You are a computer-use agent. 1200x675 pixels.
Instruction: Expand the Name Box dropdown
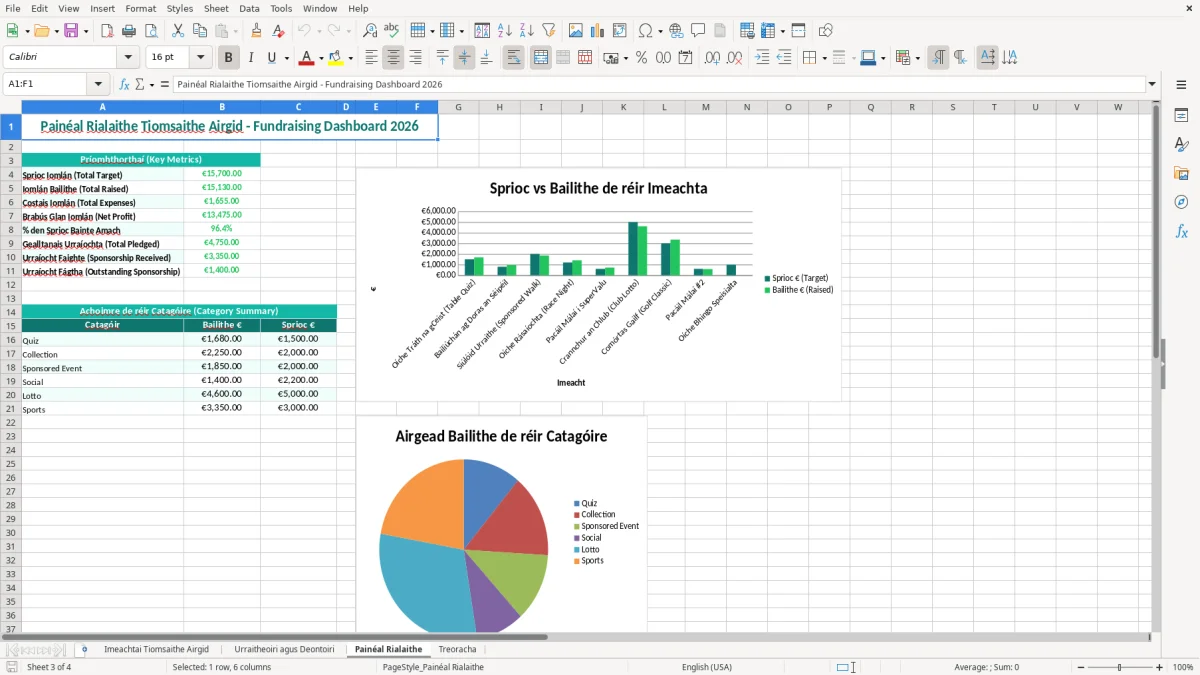(98, 84)
